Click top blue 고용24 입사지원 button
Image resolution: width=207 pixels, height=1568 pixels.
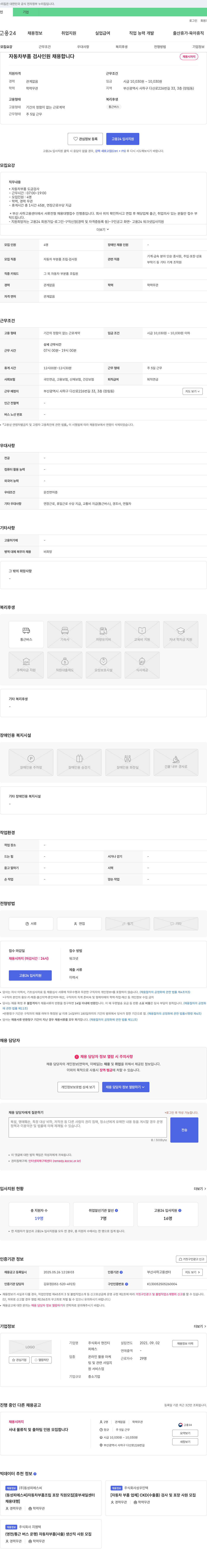point(122,139)
